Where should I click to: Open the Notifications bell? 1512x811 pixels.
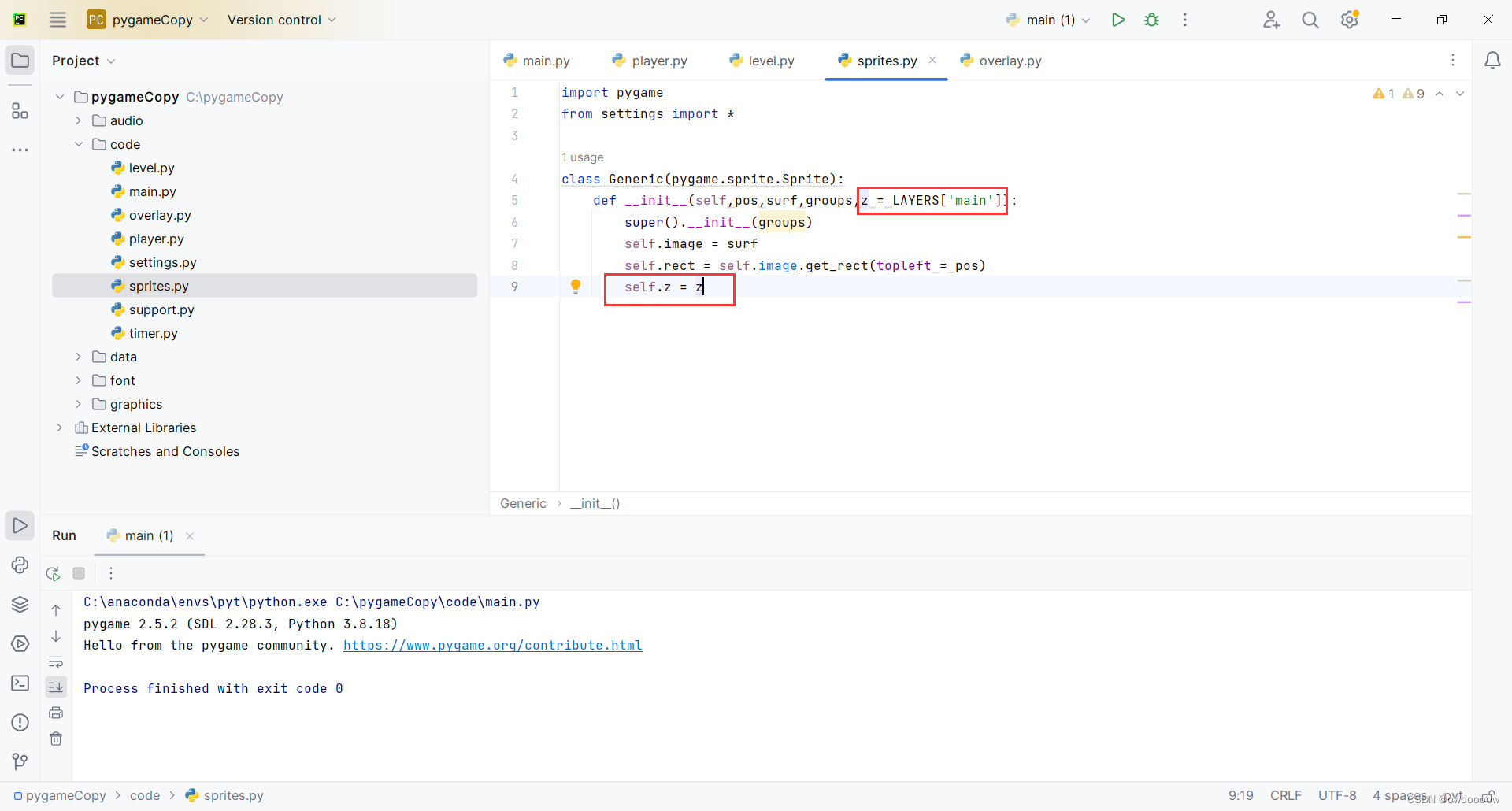[1492, 61]
